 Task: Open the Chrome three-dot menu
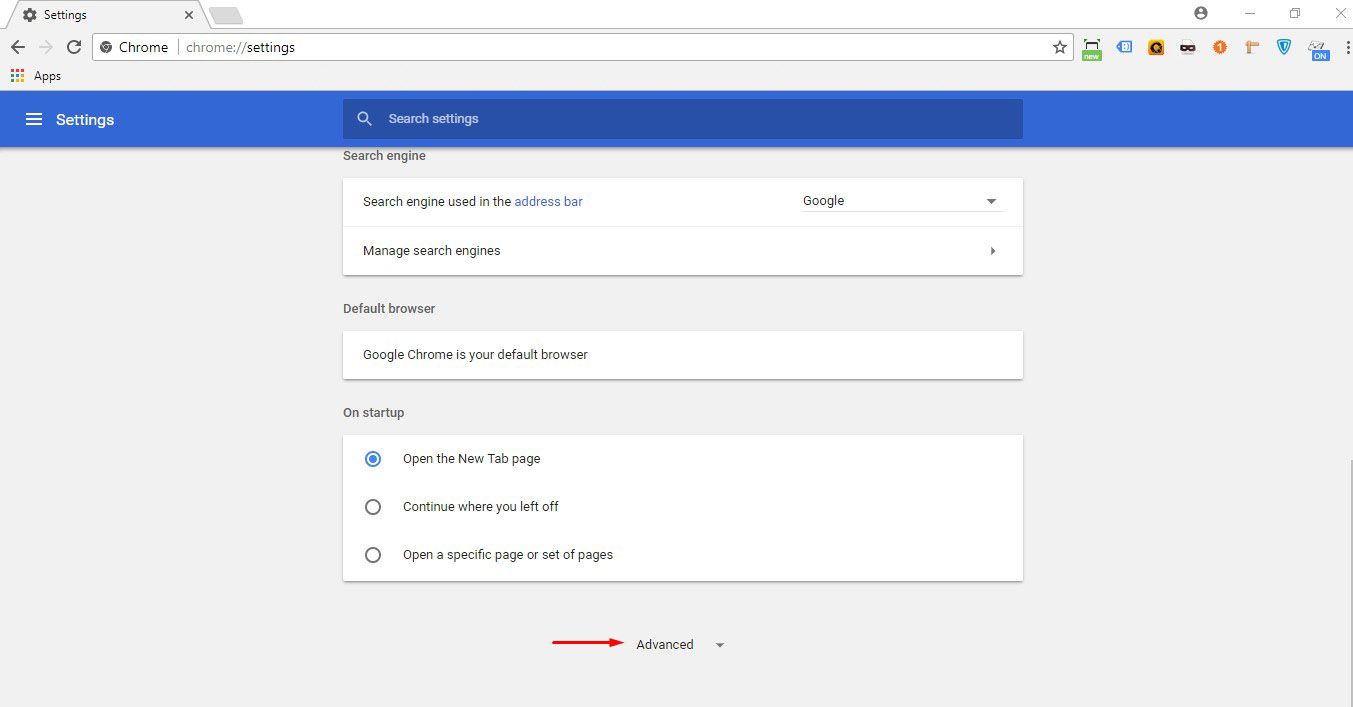coord(1347,47)
